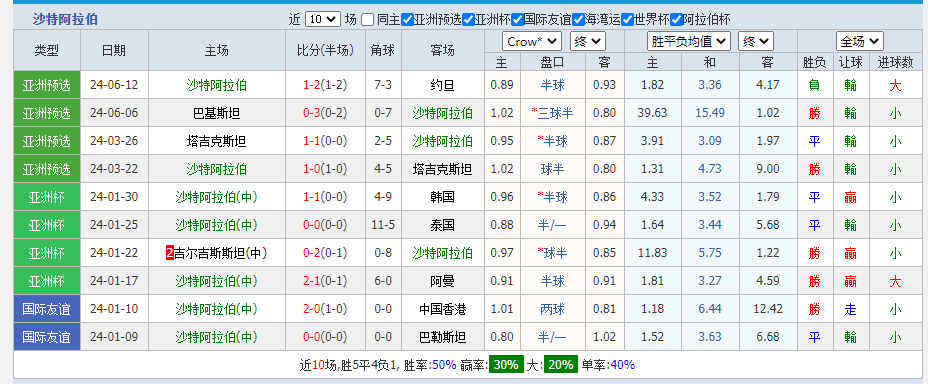Image resolution: width=928 pixels, height=384 pixels.
Task: Uncheck the 世界杯 filter checkbox
Action: [627, 20]
